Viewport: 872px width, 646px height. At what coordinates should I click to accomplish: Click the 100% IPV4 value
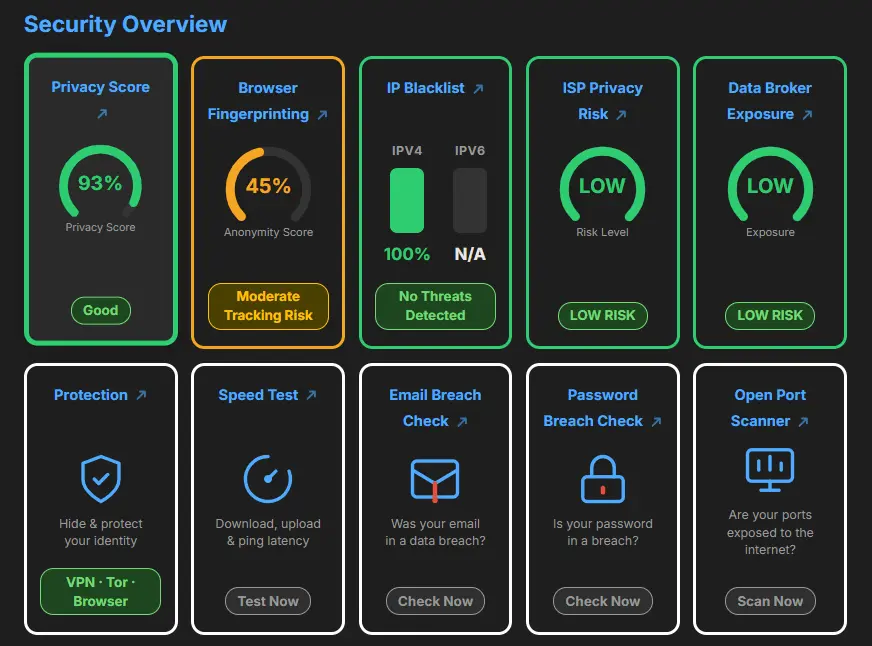tap(407, 255)
